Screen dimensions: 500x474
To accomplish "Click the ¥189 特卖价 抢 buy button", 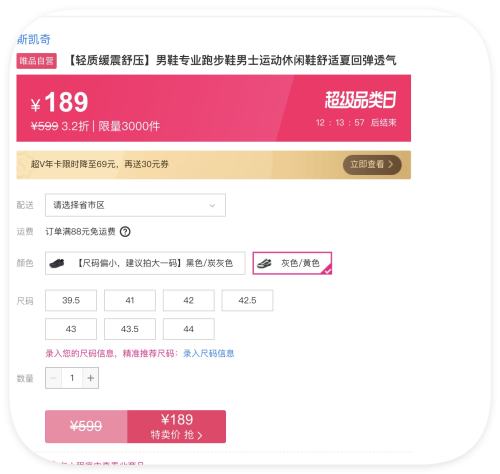I will coord(177,426).
